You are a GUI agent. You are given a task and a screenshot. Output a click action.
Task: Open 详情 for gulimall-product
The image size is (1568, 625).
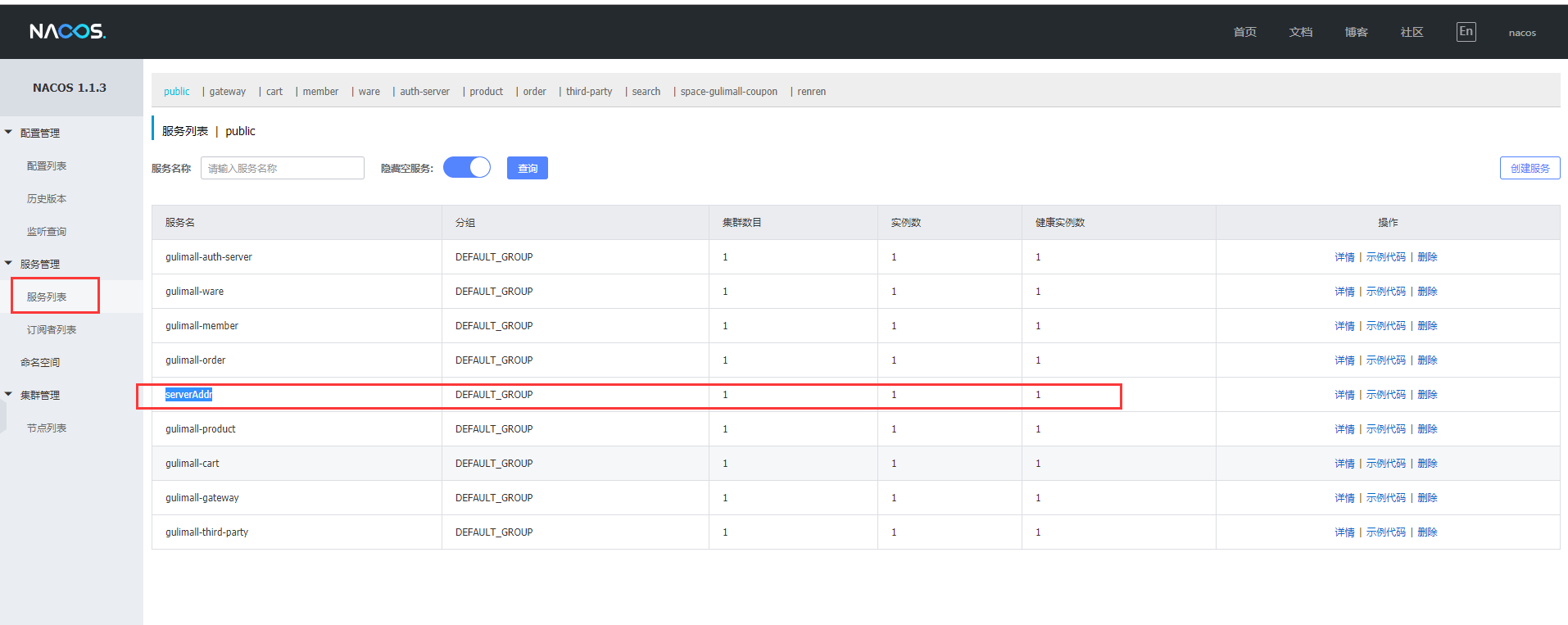pyautogui.click(x=1344, y=429)
